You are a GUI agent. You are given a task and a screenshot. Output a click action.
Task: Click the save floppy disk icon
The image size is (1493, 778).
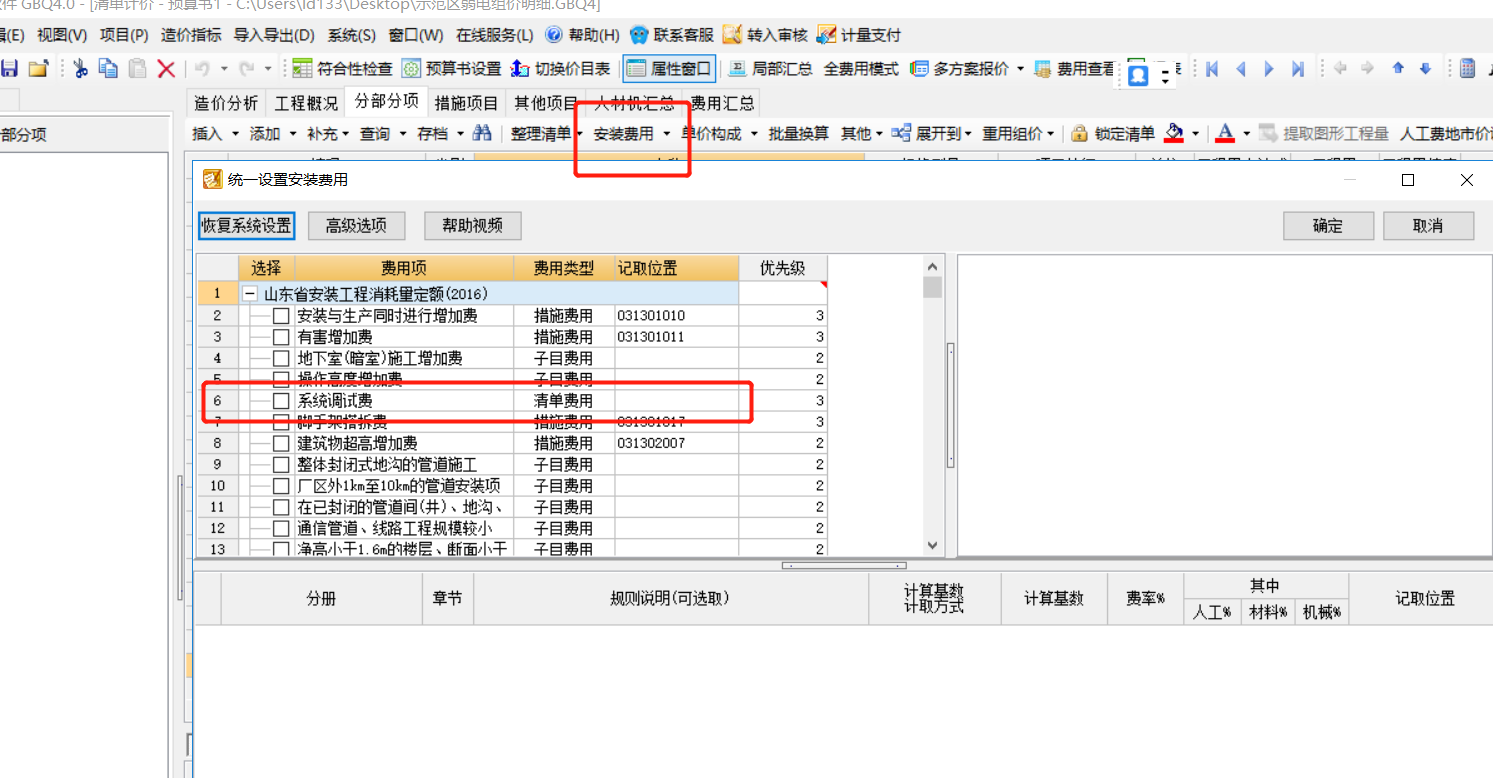tap(9, 69)
